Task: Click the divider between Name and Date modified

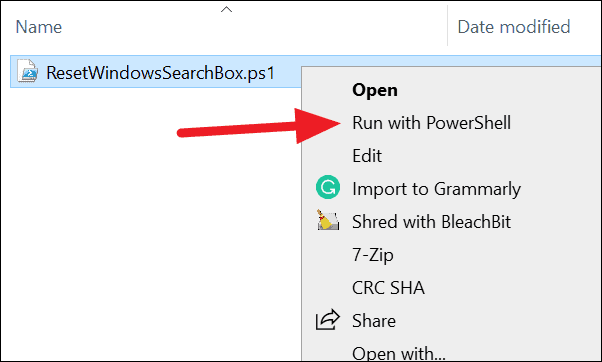Action: [447, 25]
